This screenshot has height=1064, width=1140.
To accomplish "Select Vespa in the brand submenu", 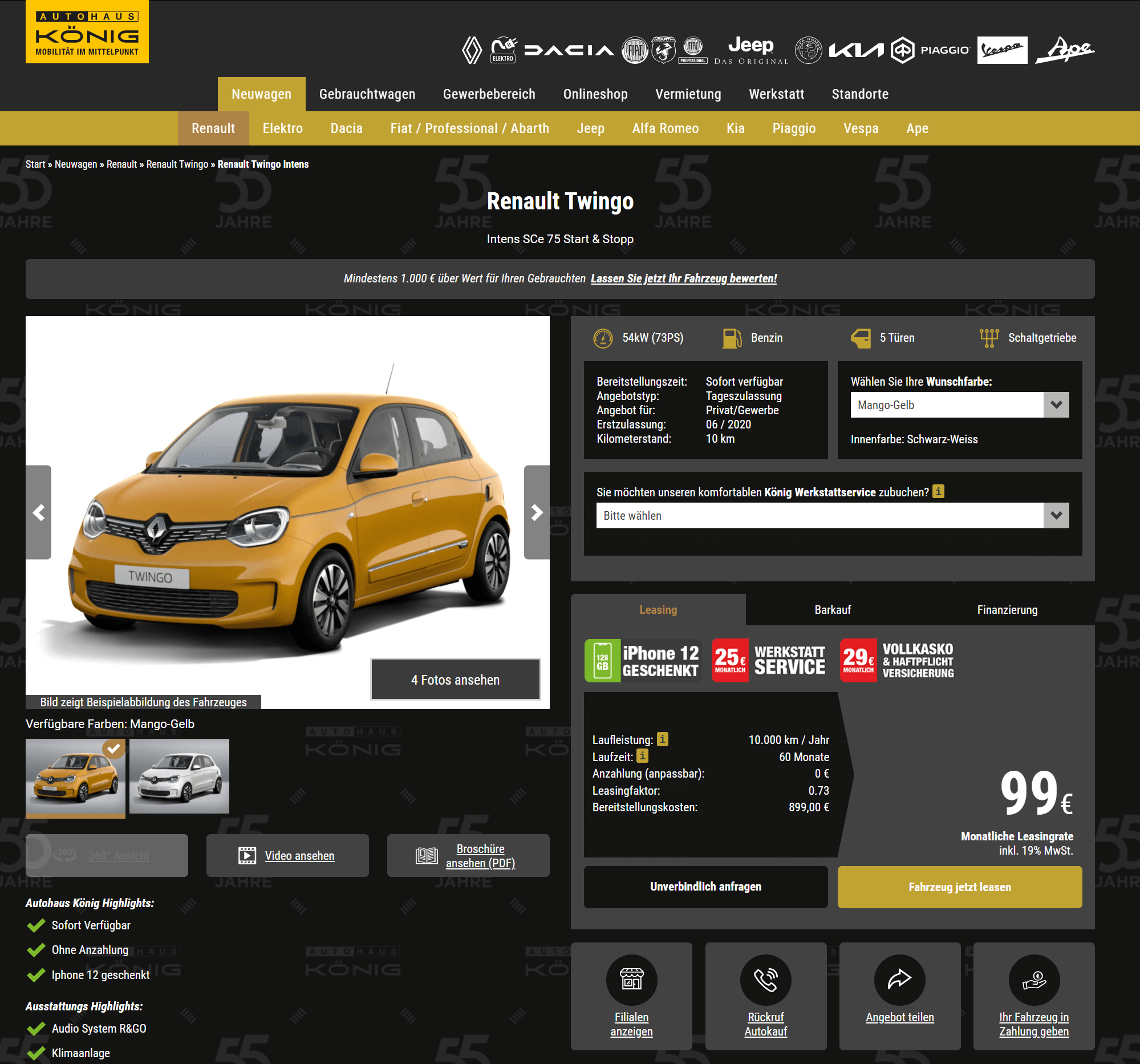I will (x=861, y=128).
